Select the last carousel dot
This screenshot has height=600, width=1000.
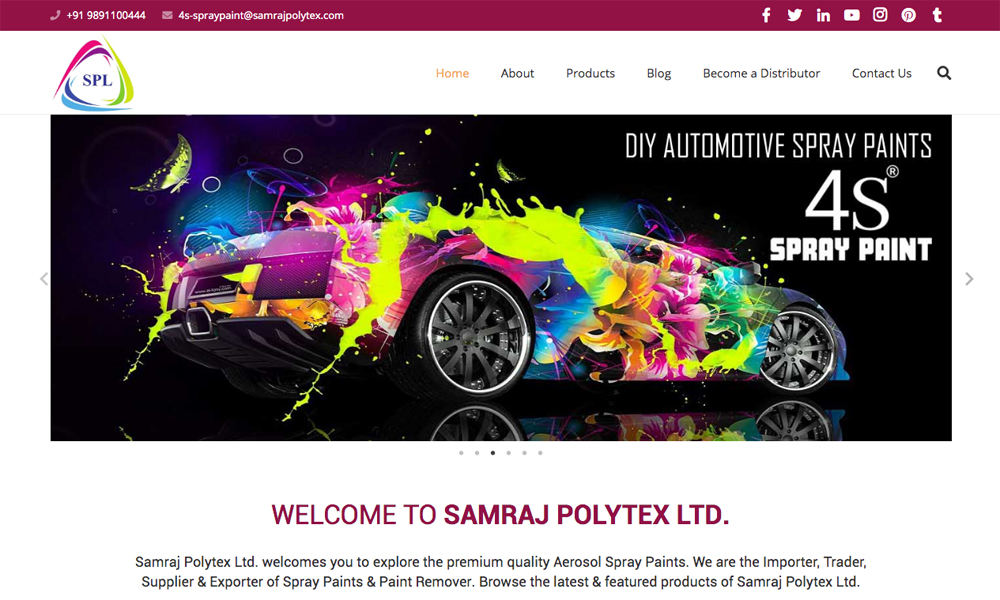[540, 453]
